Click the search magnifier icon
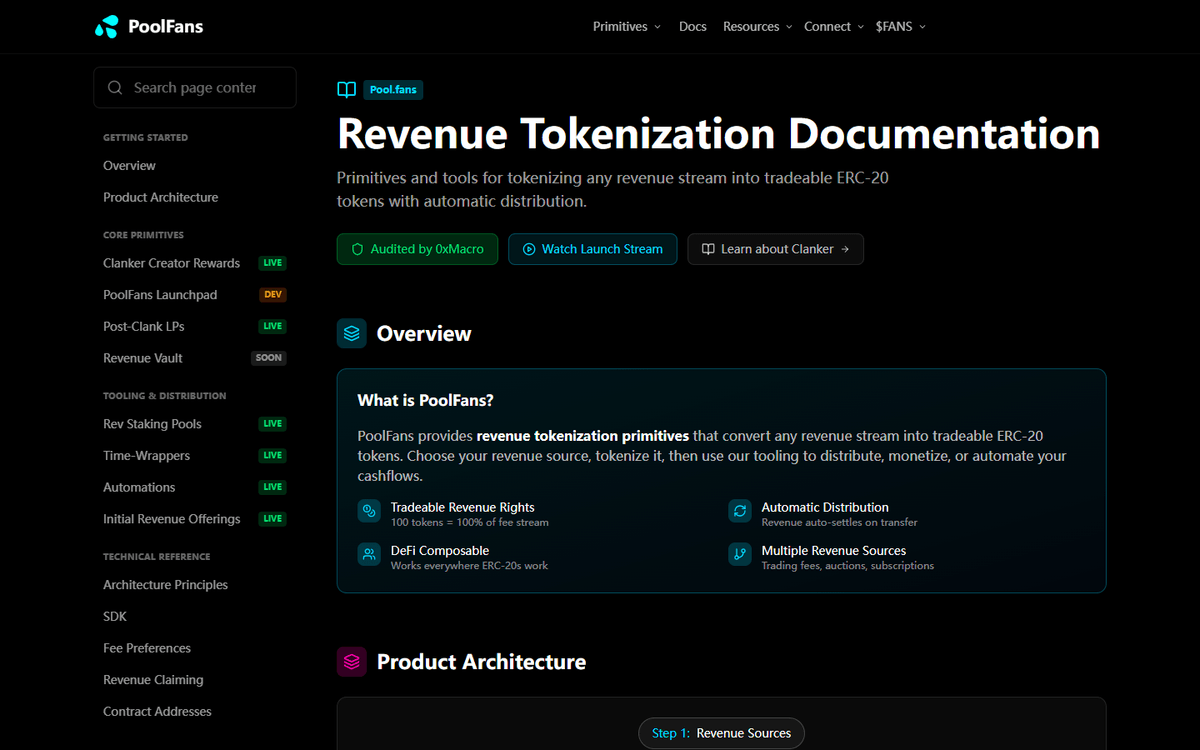1200x750 pixels. 116,88
